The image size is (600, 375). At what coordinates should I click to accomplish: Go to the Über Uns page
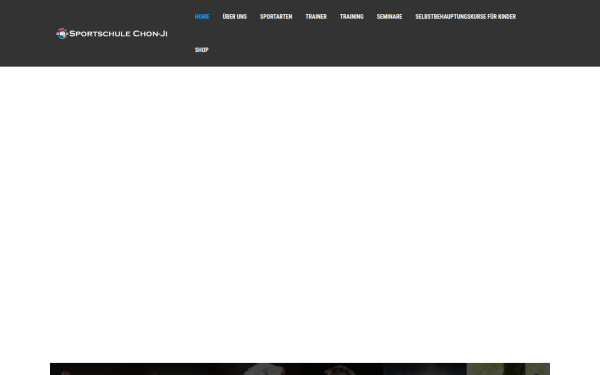tap(235, 16)
